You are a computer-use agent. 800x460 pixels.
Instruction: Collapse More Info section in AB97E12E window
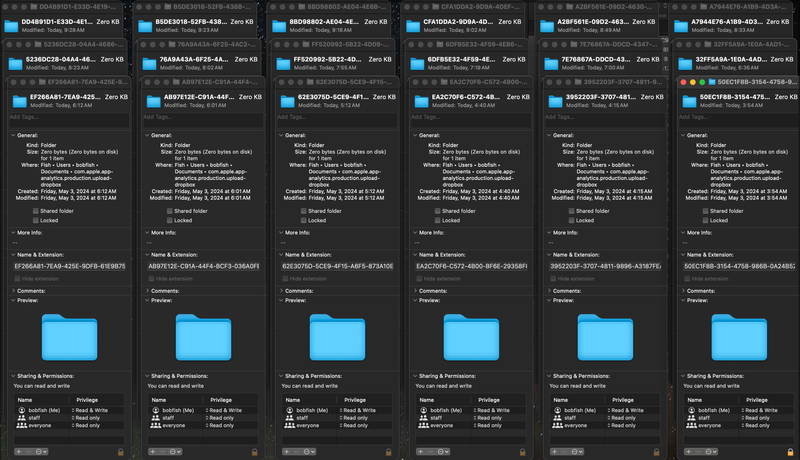click(147, 233)
